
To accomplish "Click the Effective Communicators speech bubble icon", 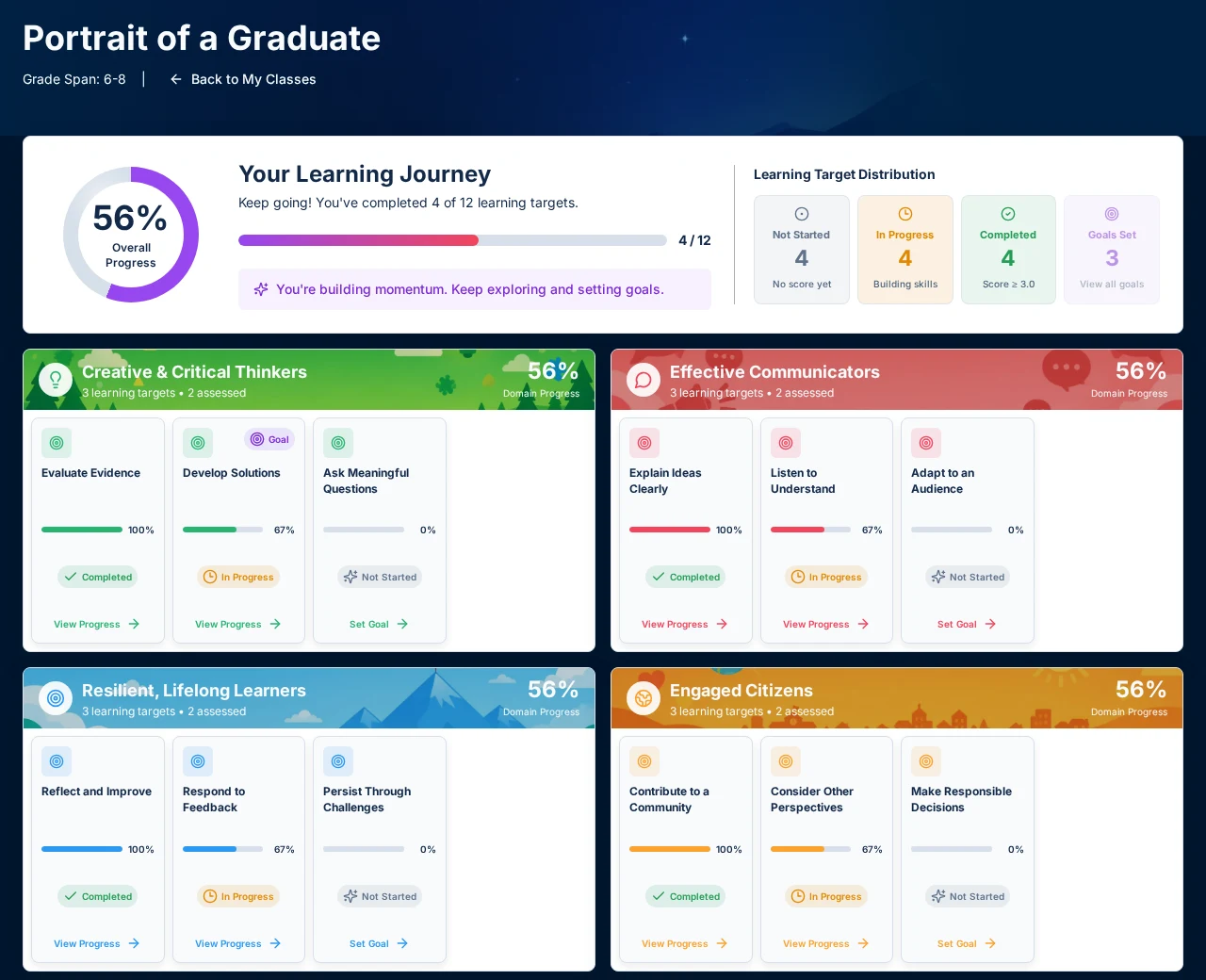I will [644, 380].
